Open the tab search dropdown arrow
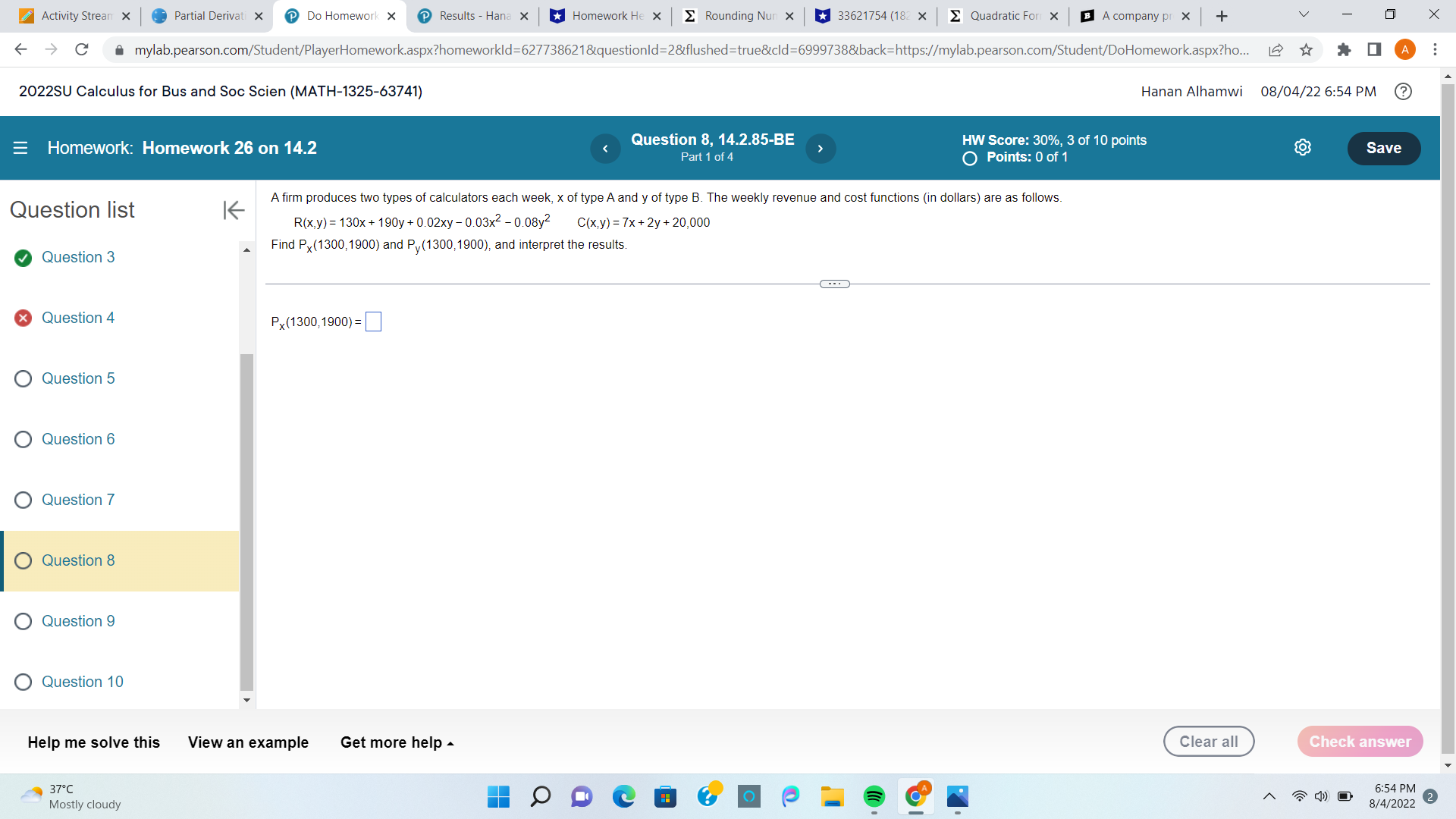The height and width of the screenshot is (819, 1456). click(1304, 15)
